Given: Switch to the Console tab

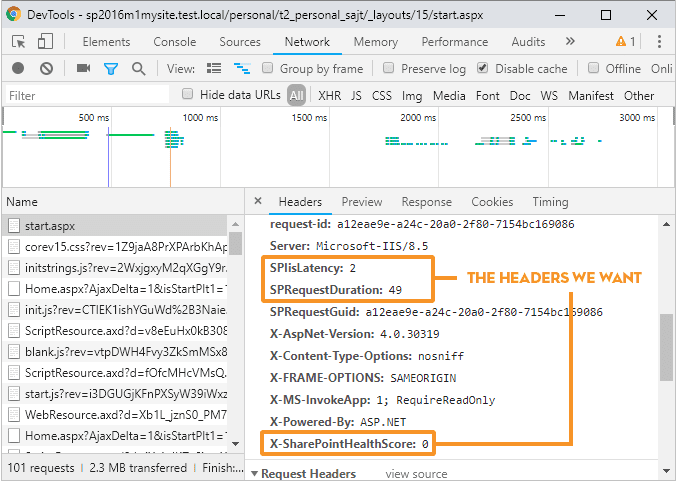Looking at the screenshot, I should [x=175, y=42].
